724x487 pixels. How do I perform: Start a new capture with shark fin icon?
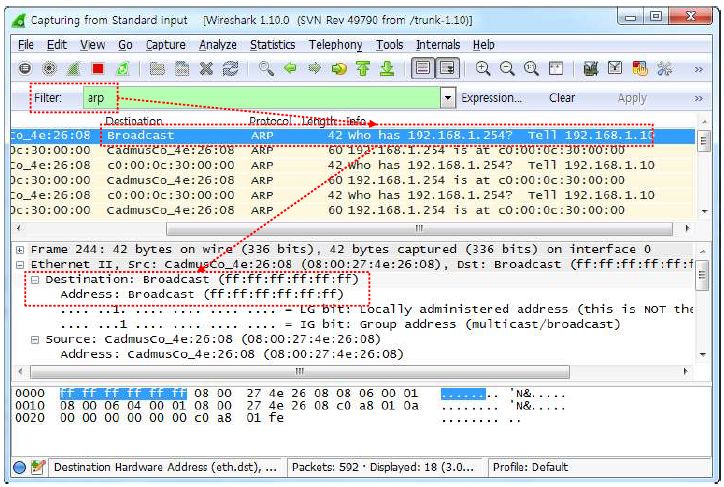pos(73,69)
